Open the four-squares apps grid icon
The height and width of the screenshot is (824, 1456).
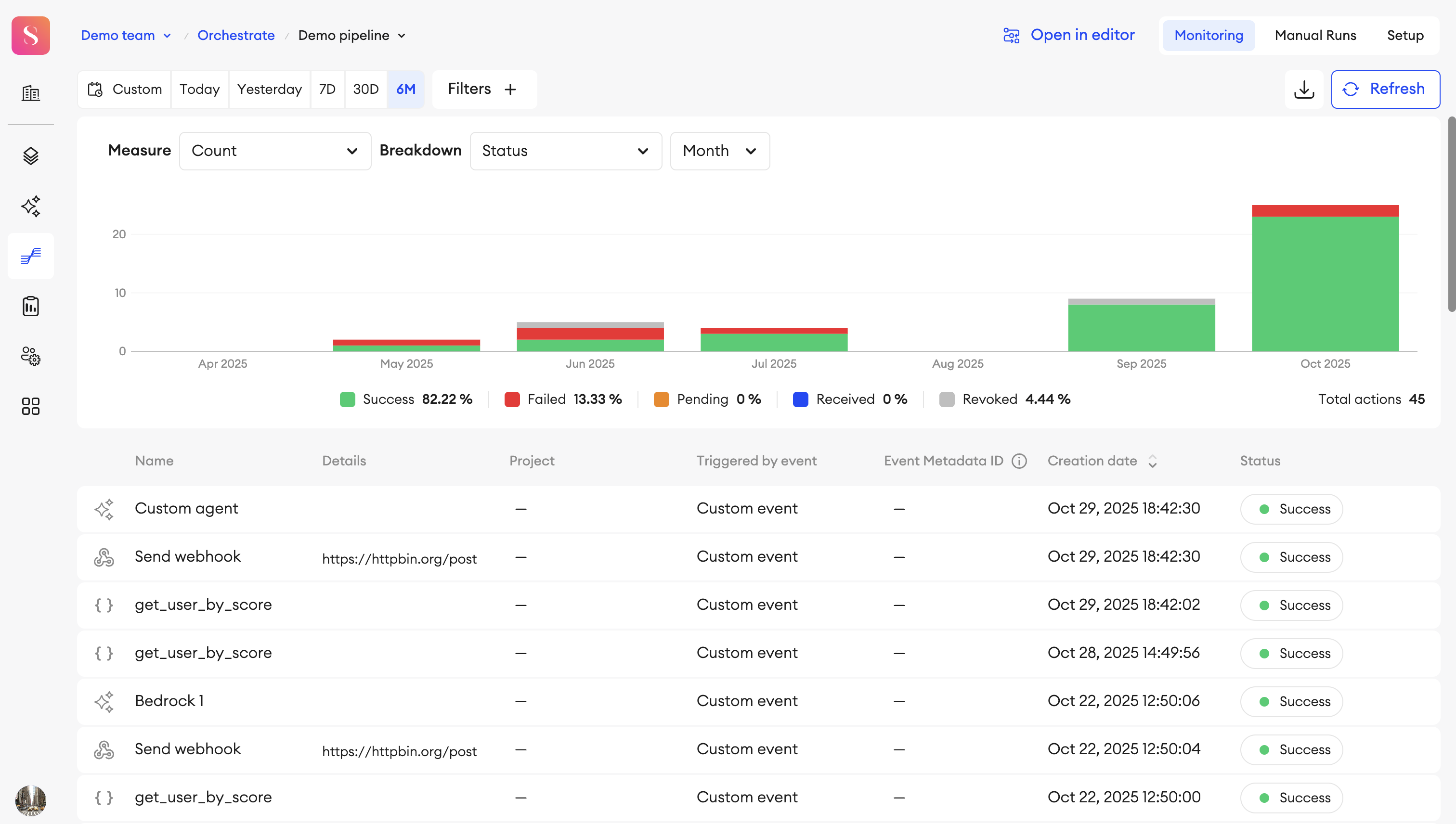[30, 406]
